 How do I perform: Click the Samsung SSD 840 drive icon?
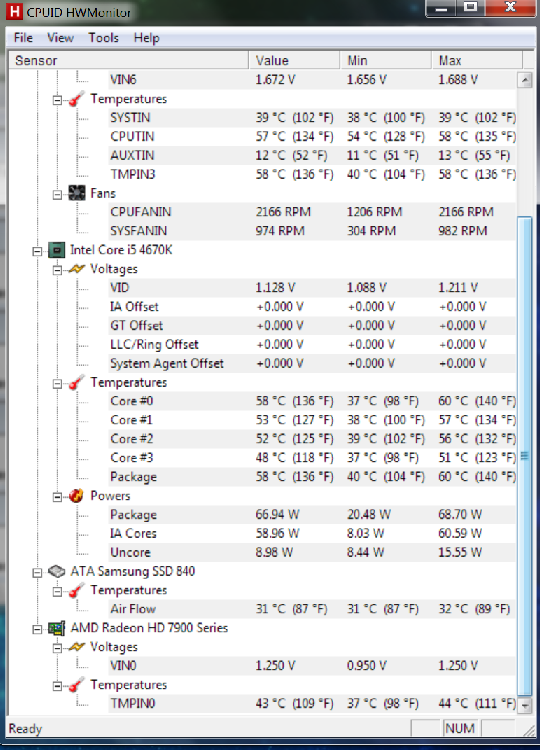(x=57, y=571)
